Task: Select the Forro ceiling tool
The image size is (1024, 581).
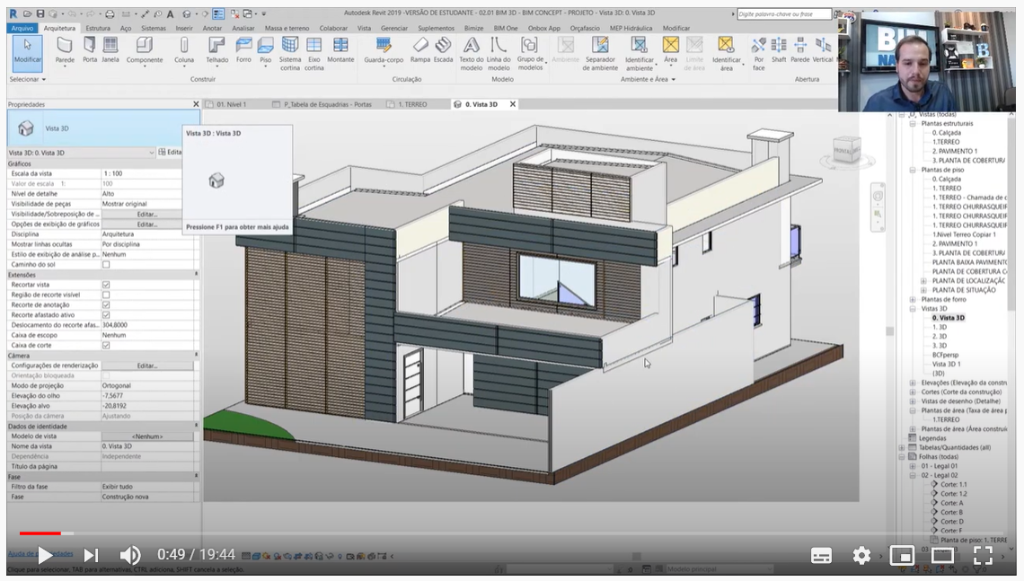Action: pyautogui.click(x=244, y=50)
